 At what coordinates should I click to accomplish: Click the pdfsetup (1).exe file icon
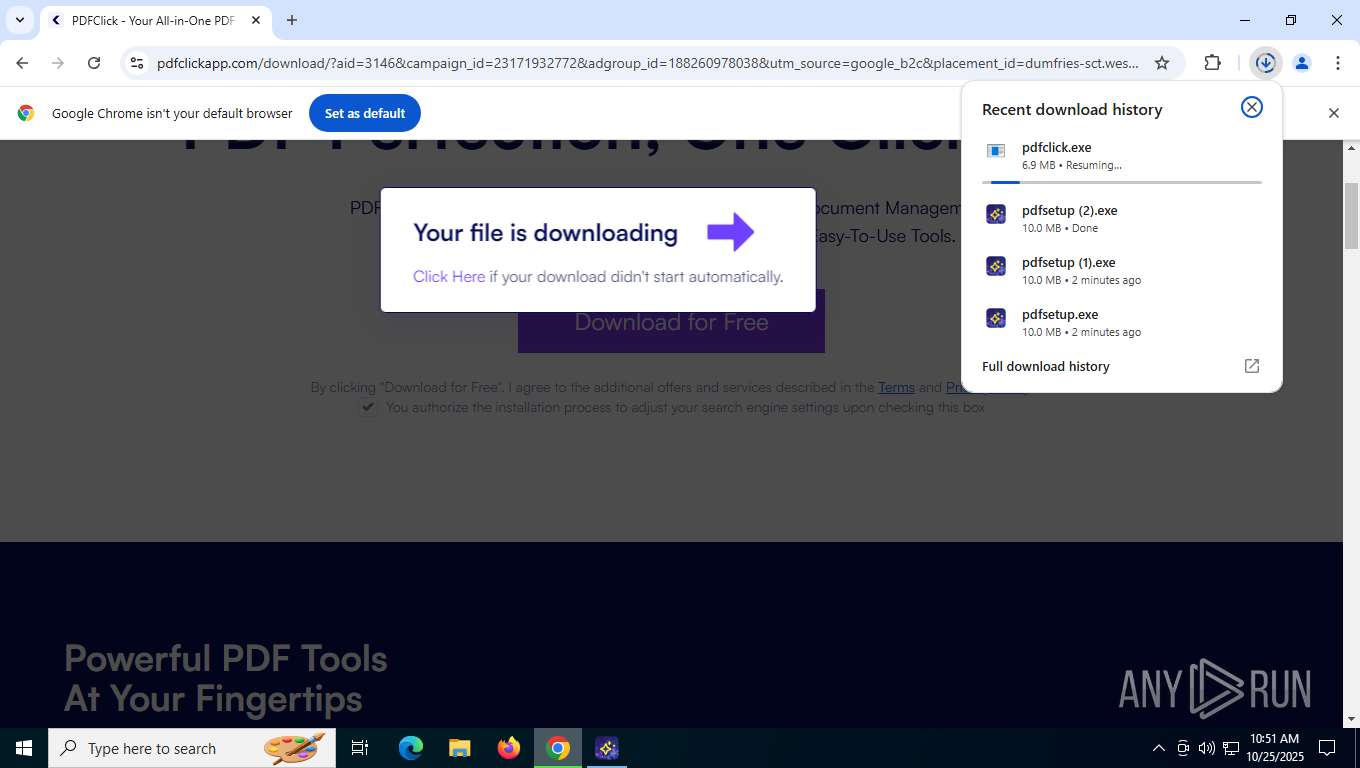click(996, 266)
